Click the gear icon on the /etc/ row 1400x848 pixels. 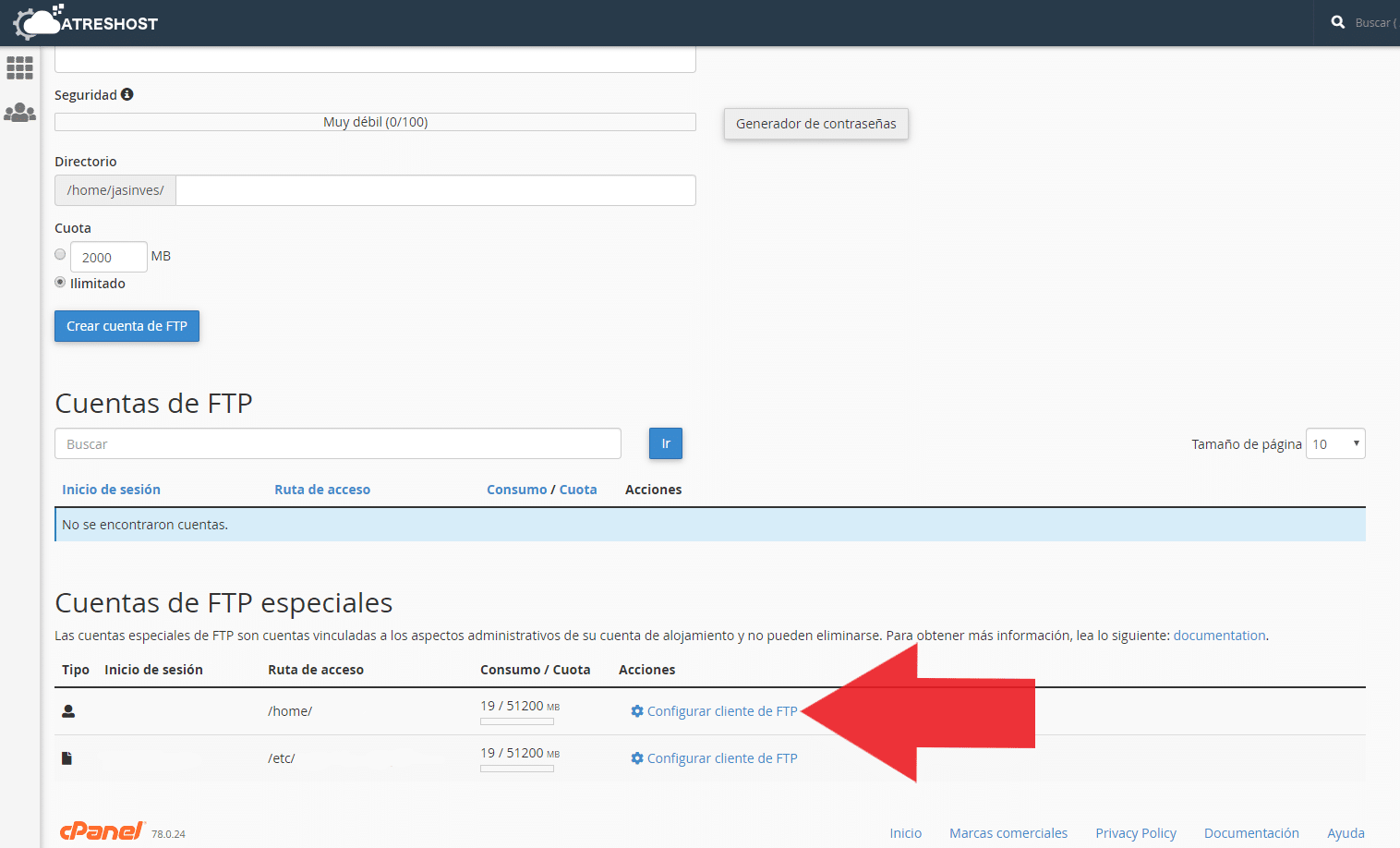click(x=636, y=757)
